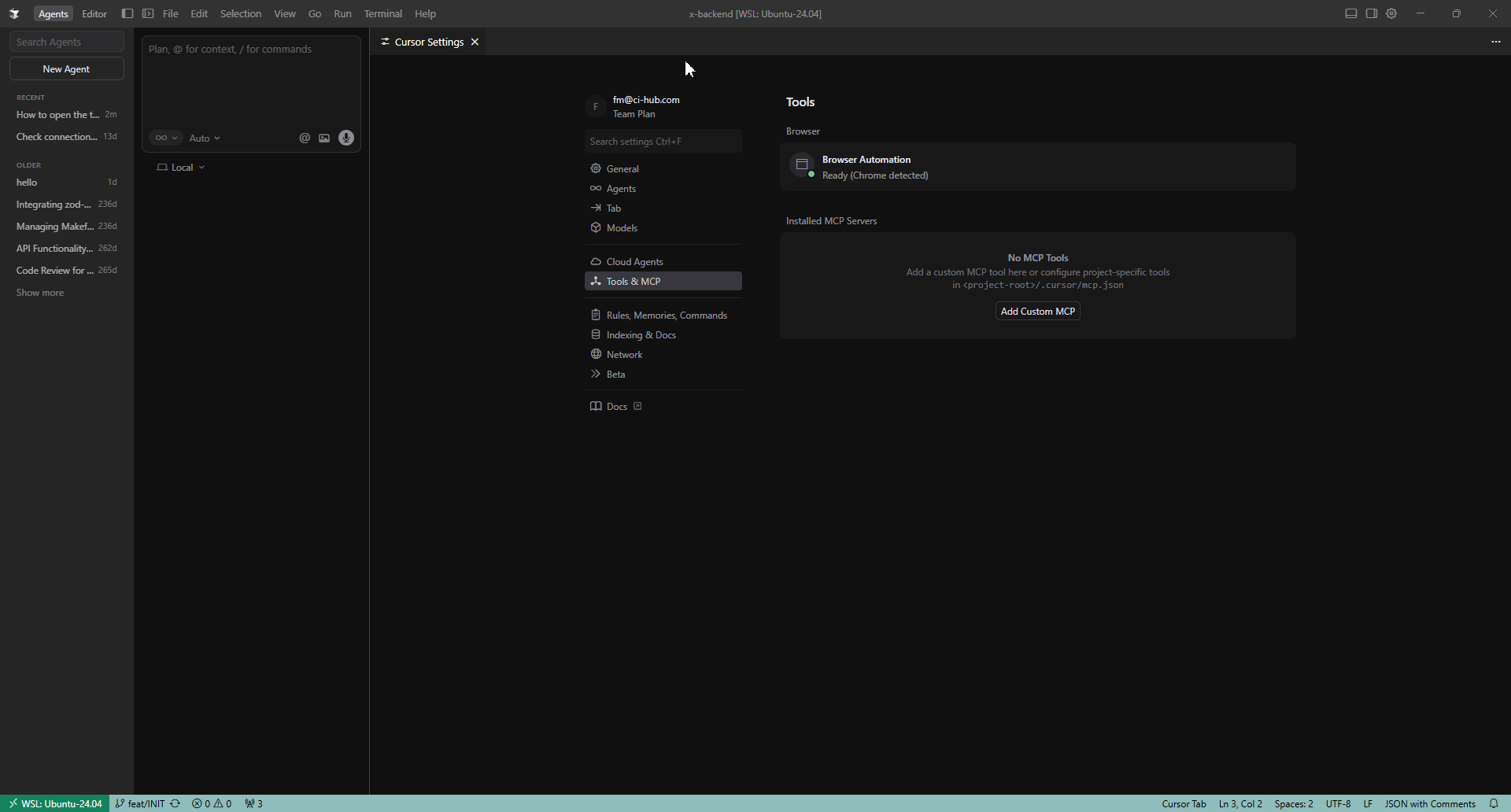Toggle the bottom panel from the title bar

[1351, 13]
